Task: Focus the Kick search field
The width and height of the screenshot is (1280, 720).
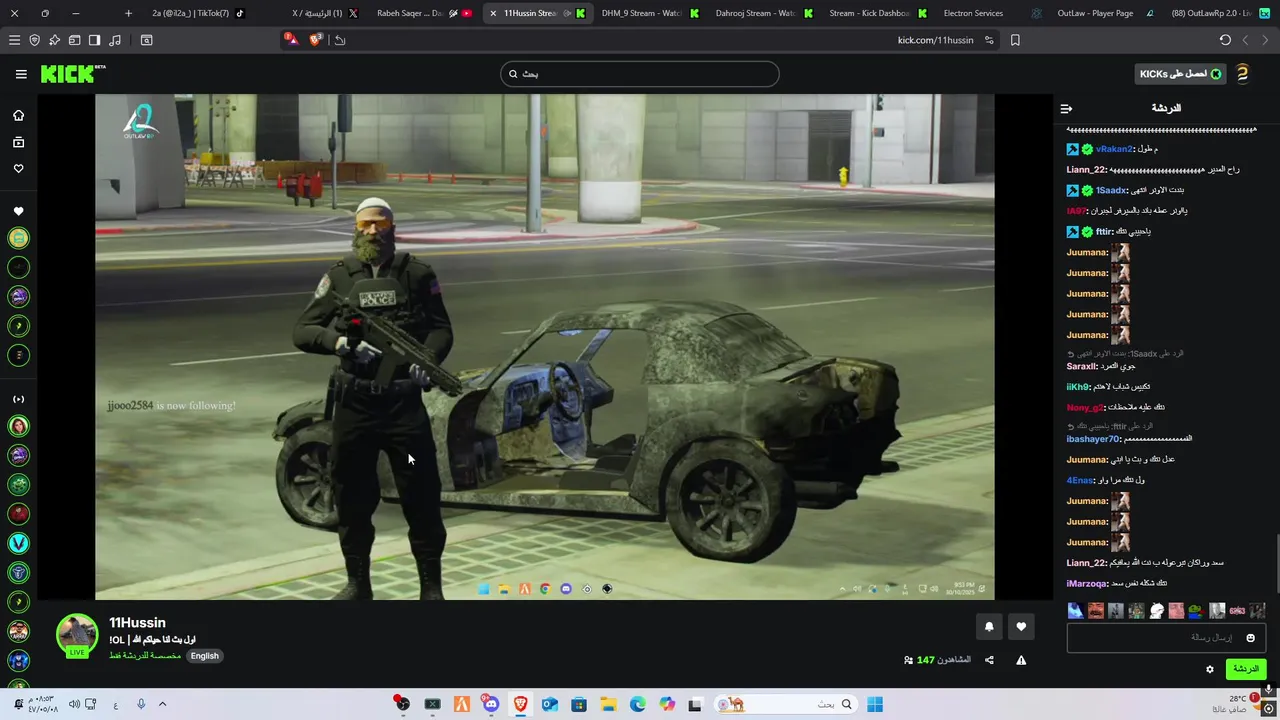Action: point(640,74)
